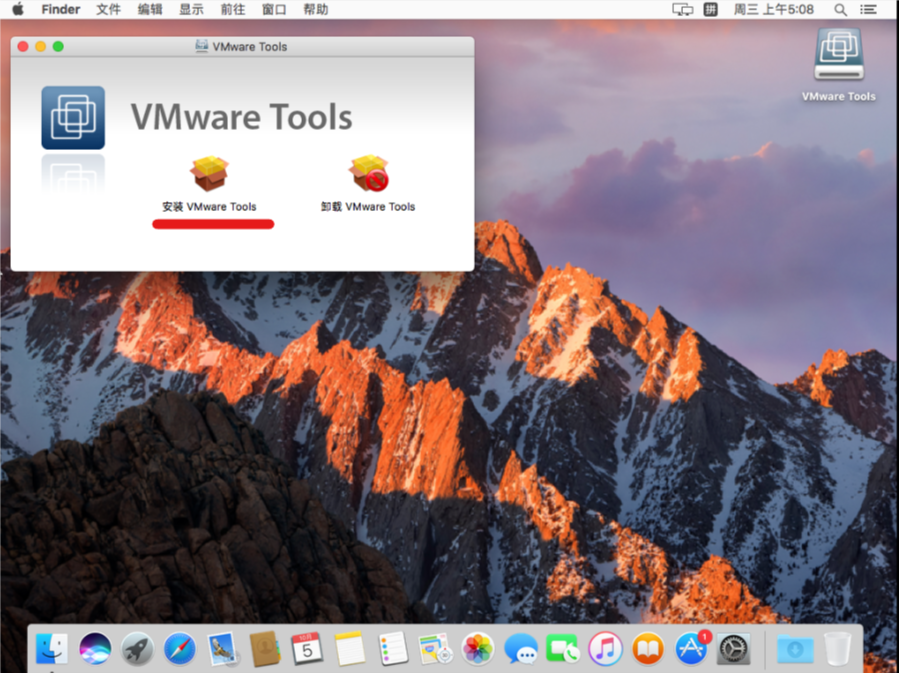Click the 安装 VMware Tools label
This screenshot has height=673, width=899.
(x=209, y=207)
